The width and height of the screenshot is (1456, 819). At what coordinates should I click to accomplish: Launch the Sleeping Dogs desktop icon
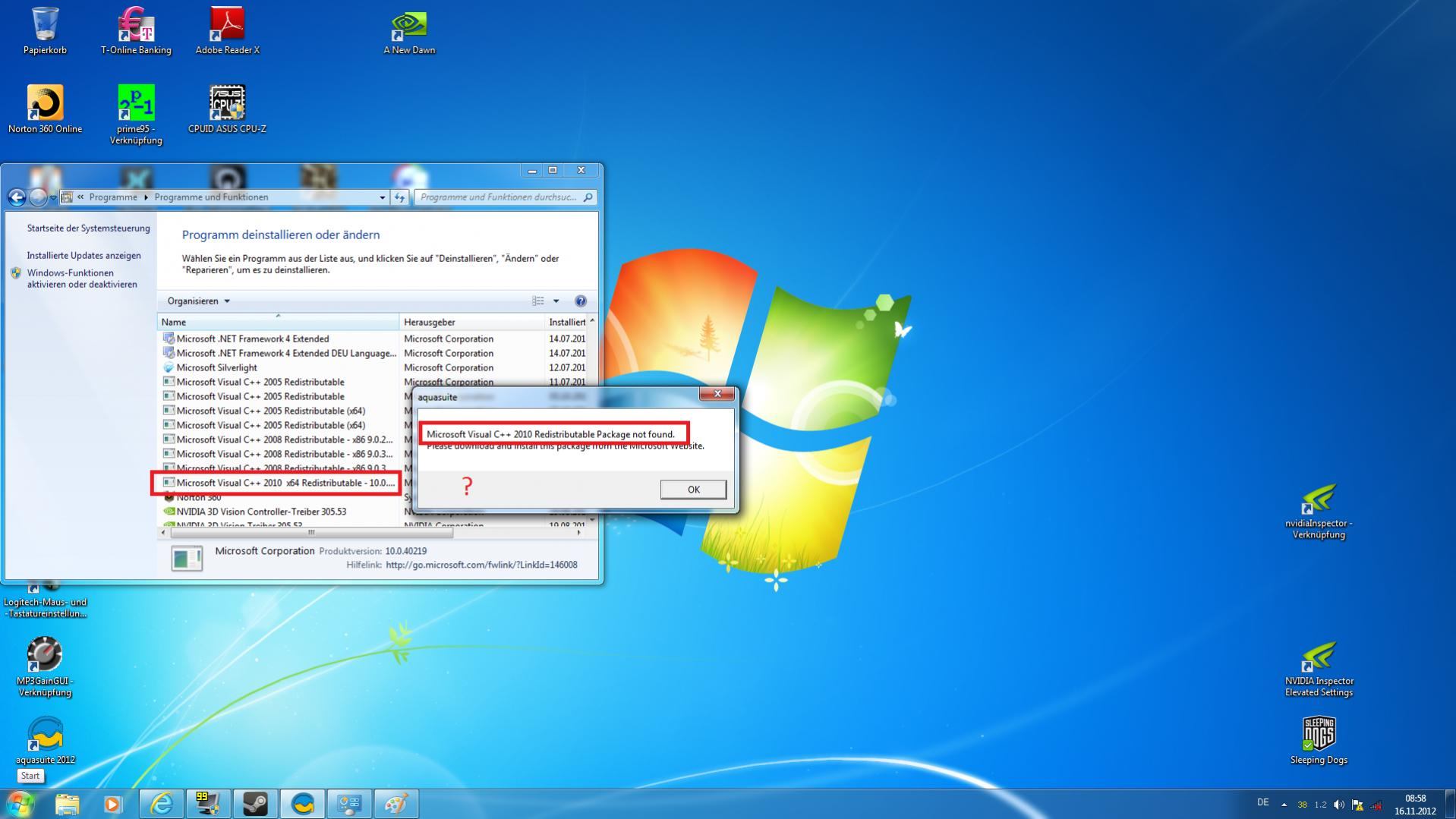point(1319,740)
